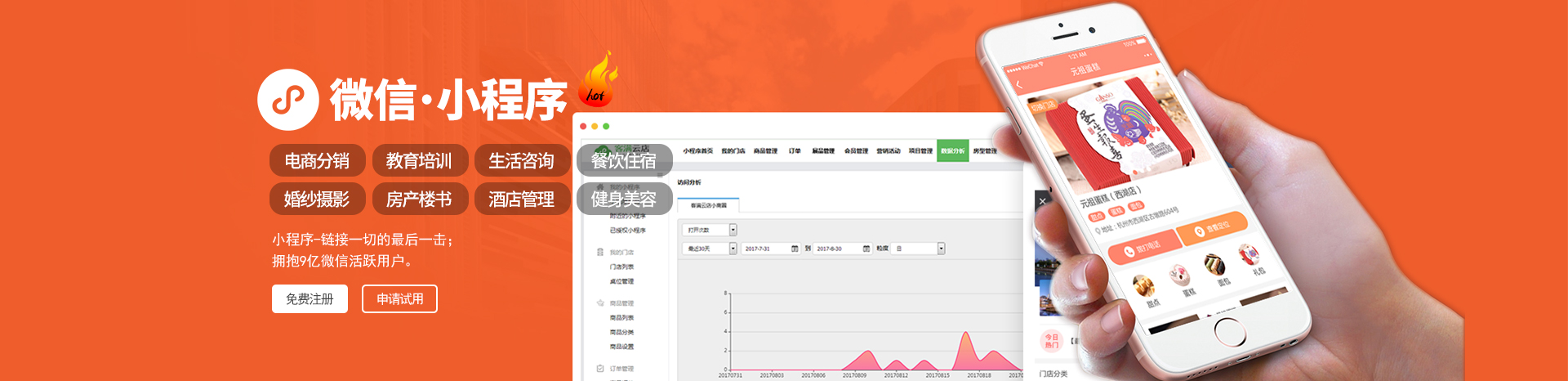Tap the 甜点 category icon on phone
The height and width of the screenshot is (381, 1568).
click(x=1143, y=285)
